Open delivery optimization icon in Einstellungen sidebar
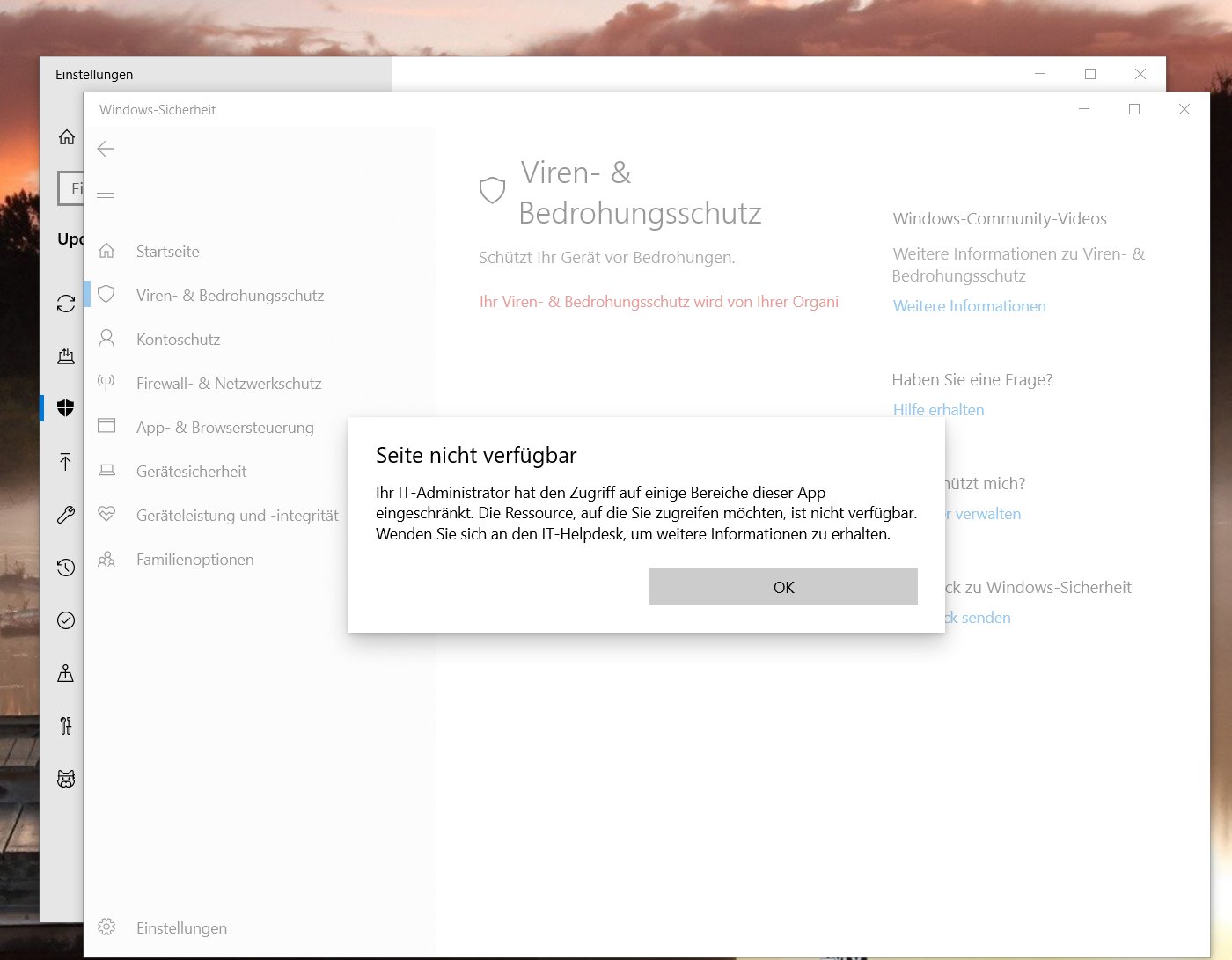Viewport: 1232px width, 960px height. pyautogui.click(x=66, y=356)
